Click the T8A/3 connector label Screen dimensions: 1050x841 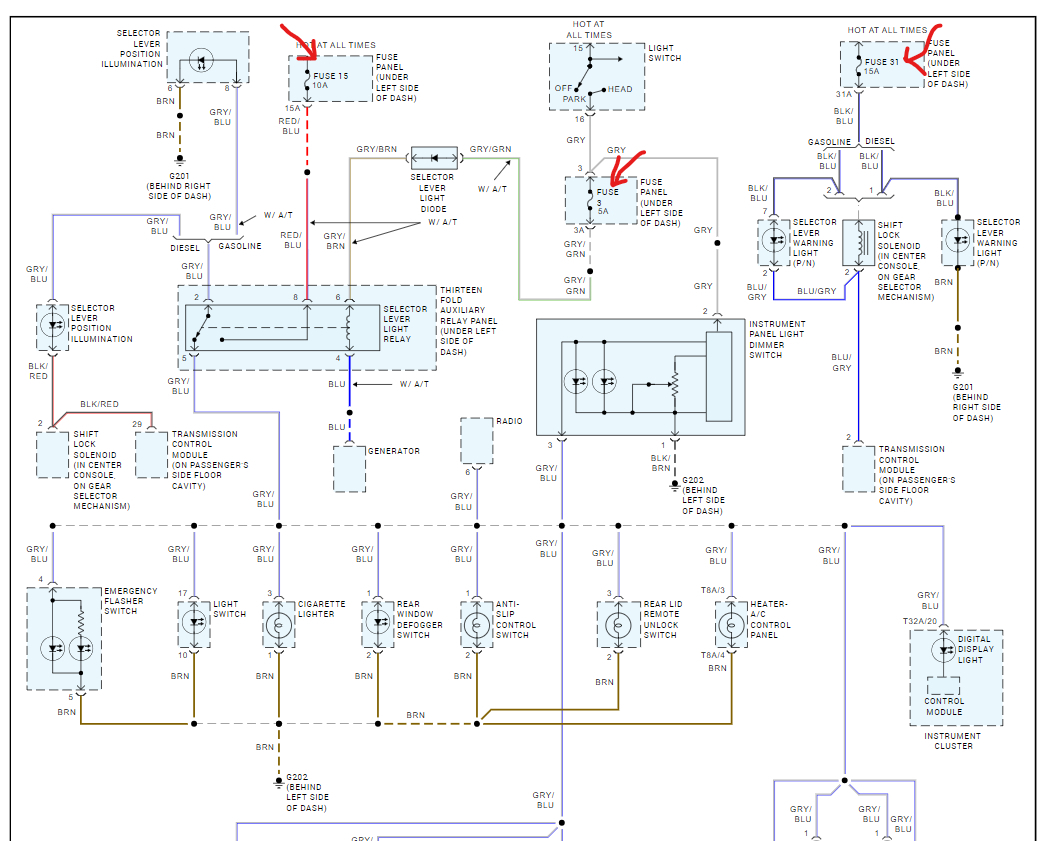tap(712, 591)
